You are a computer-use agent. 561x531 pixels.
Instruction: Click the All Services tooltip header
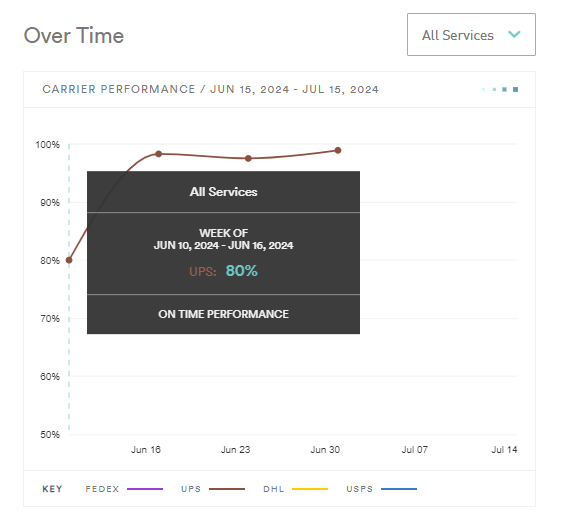[224, 192]
